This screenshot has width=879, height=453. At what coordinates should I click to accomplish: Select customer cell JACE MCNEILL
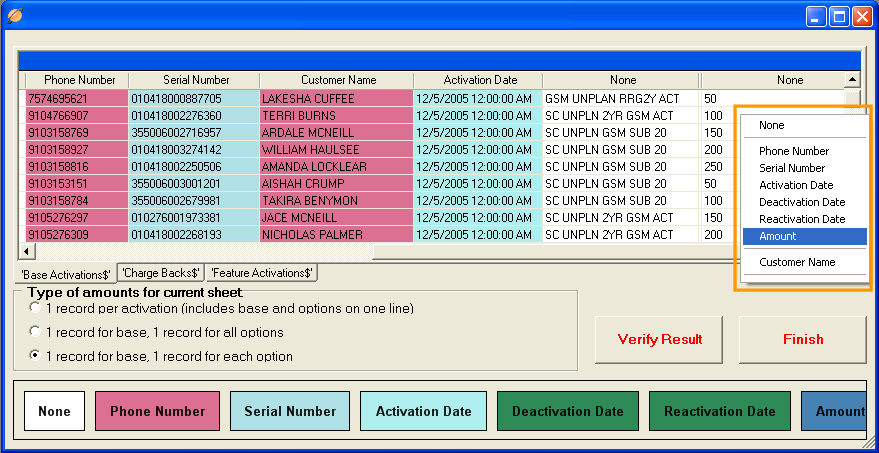(336, 218)
